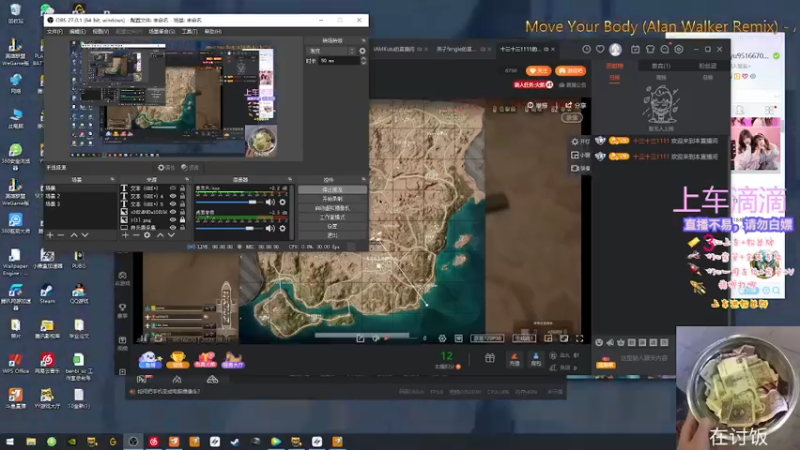This screenshot has height=450, width=800.
Task: Click 开始录制 start recording button
Action: click(332, 198)
